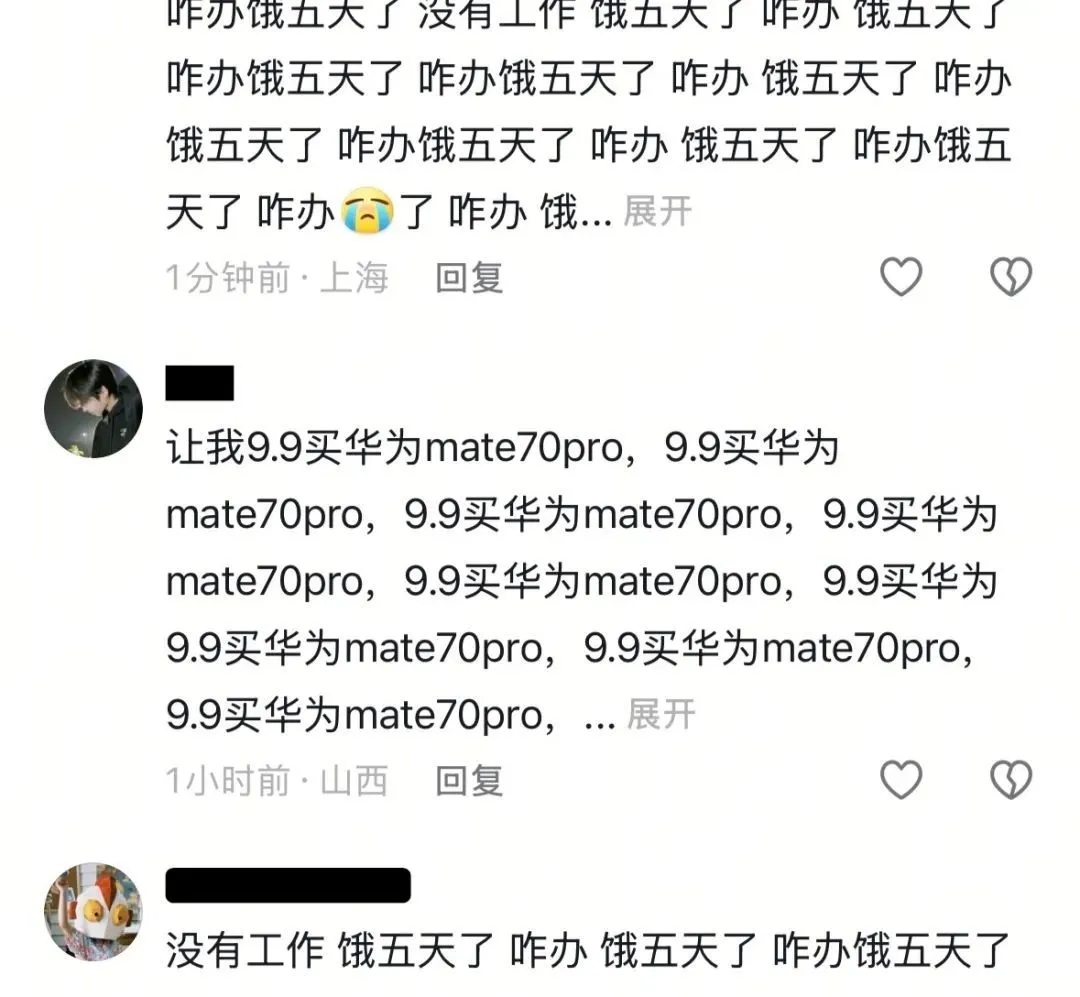Select the 上海 location label

[354, 278]
